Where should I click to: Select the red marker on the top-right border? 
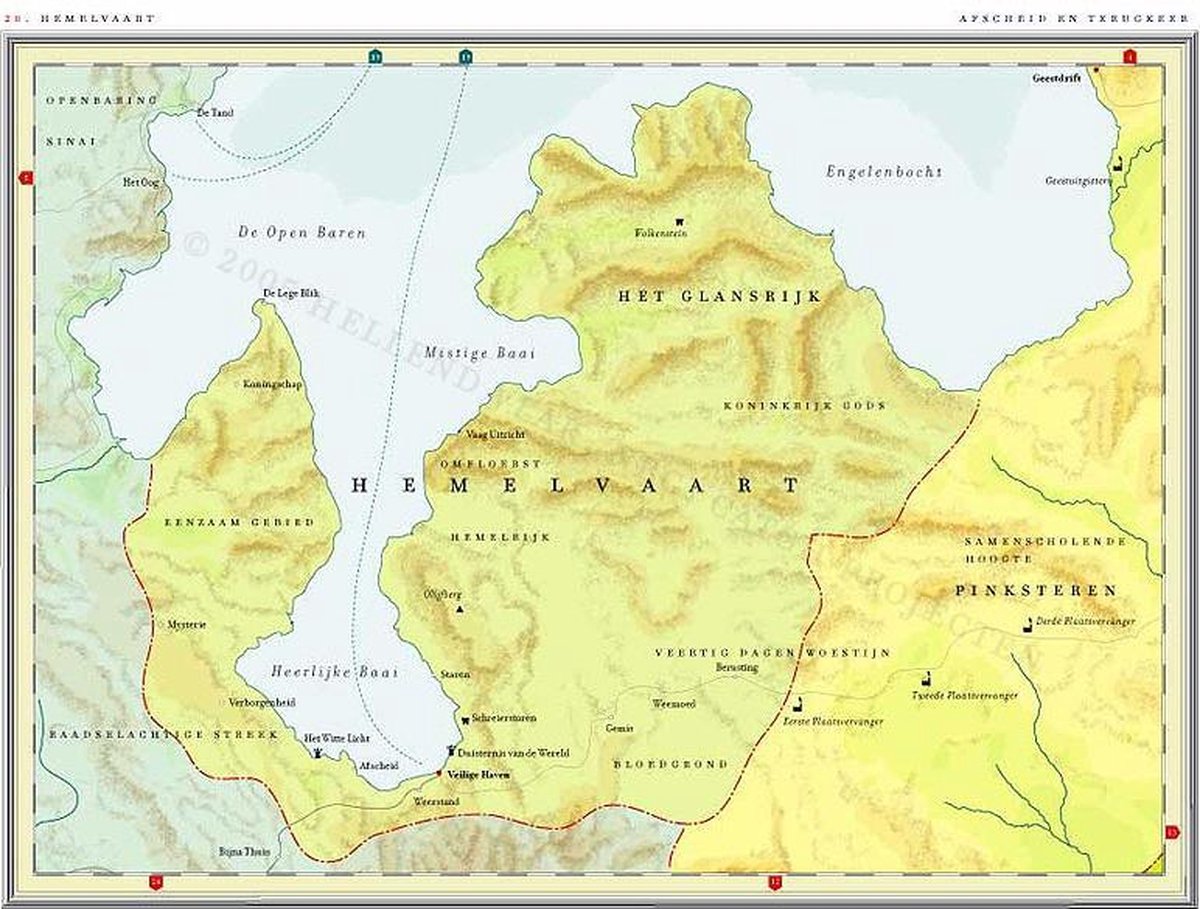pyautogui.click(x=1129, y=57)
